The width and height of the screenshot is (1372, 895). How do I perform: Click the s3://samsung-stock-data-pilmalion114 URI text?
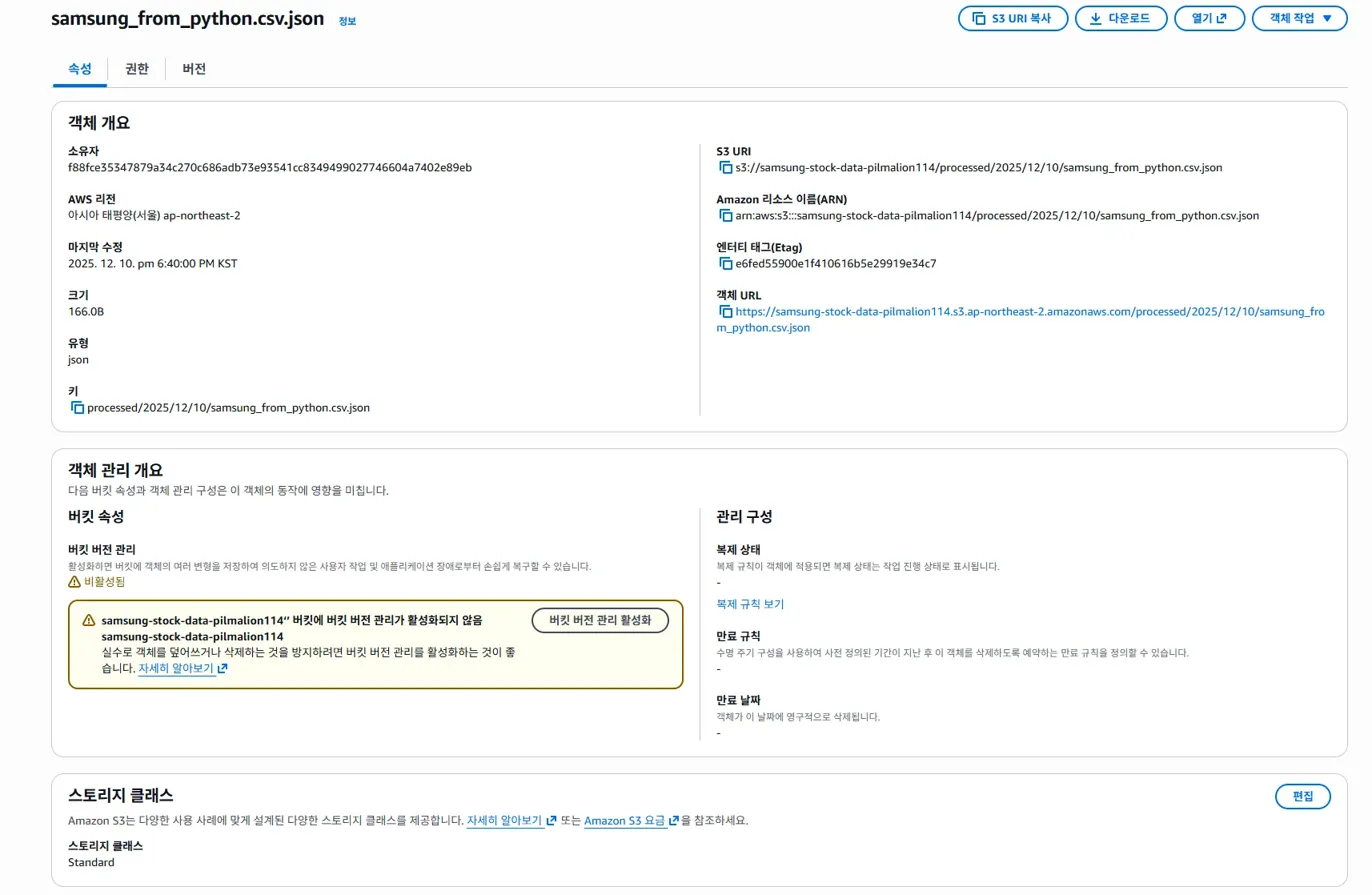point(979,168)
